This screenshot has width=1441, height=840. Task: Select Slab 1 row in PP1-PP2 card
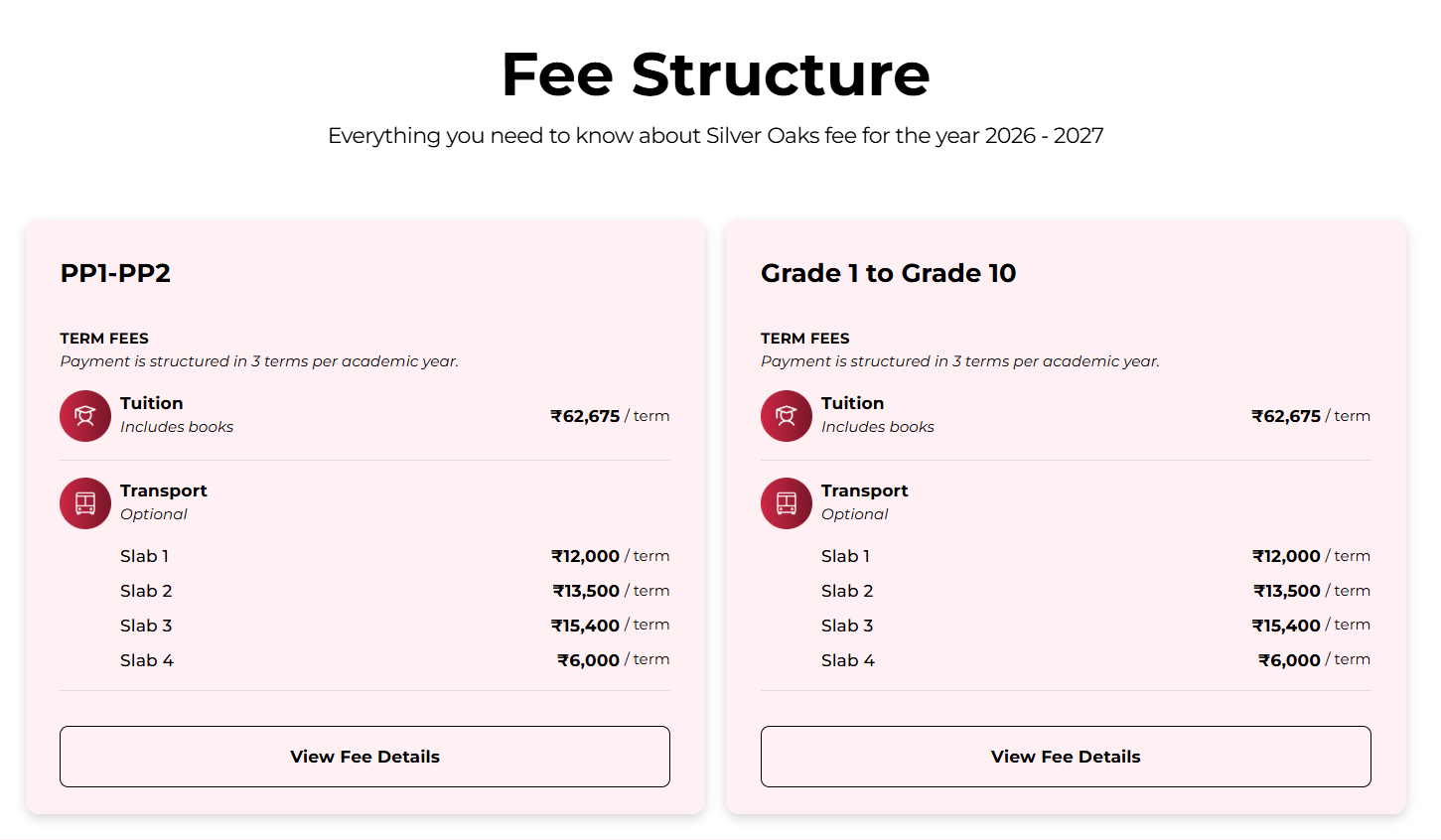[x=144, y=556]
